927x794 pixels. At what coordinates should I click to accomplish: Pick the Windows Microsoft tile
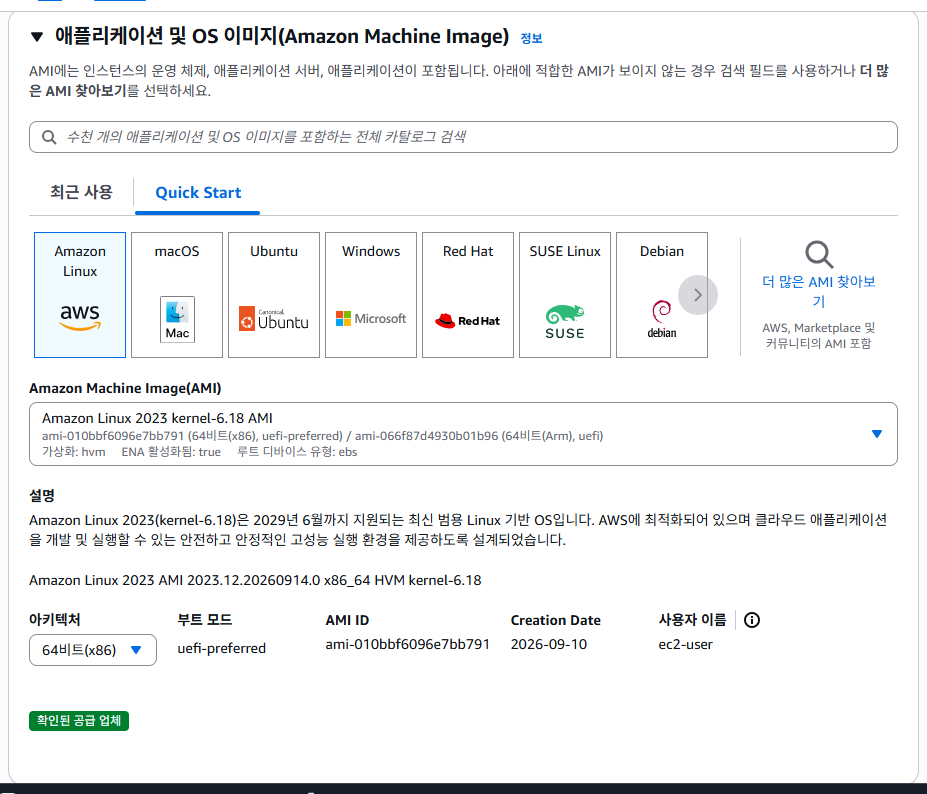click(x=371, y=295)
